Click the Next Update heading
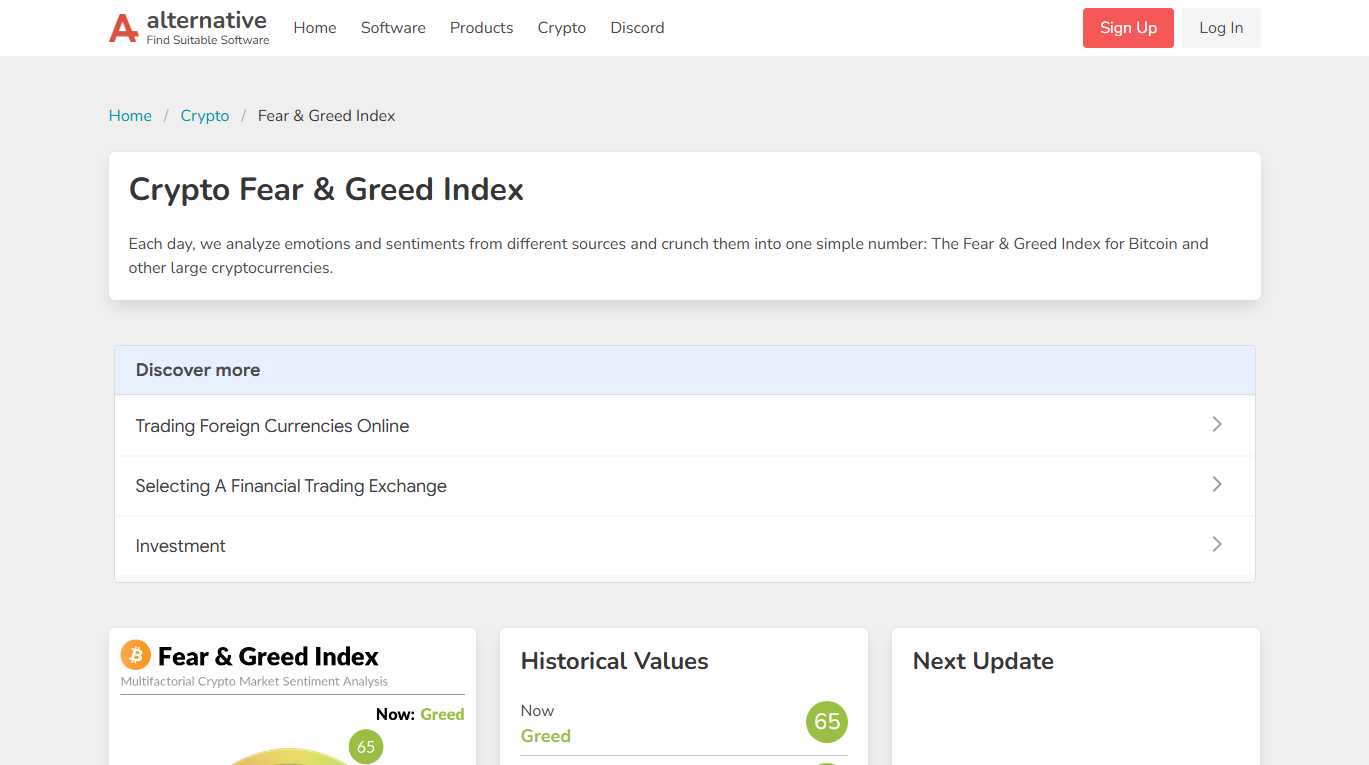 click(x=983, y=661)
